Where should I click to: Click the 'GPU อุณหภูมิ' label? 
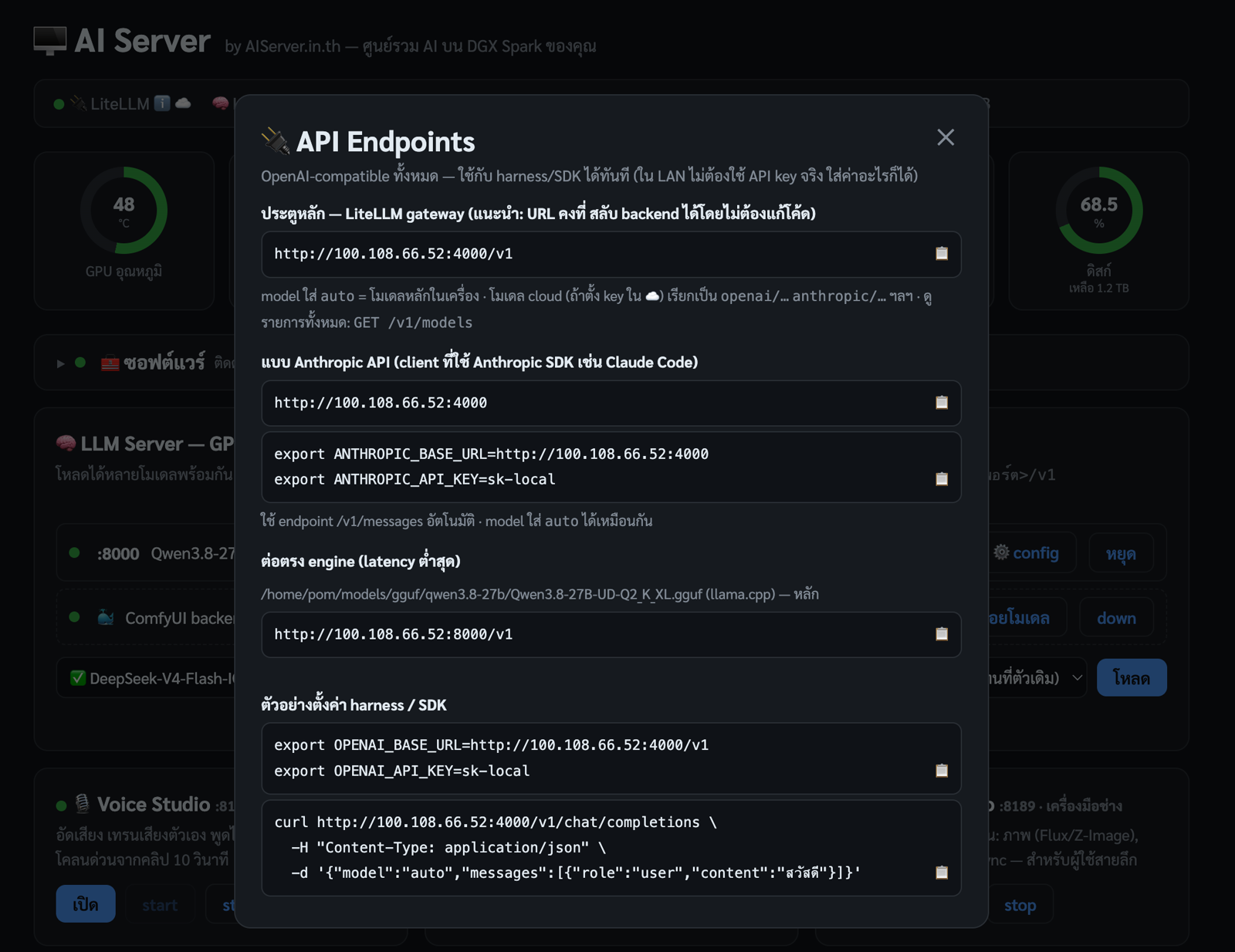point(123,272)
